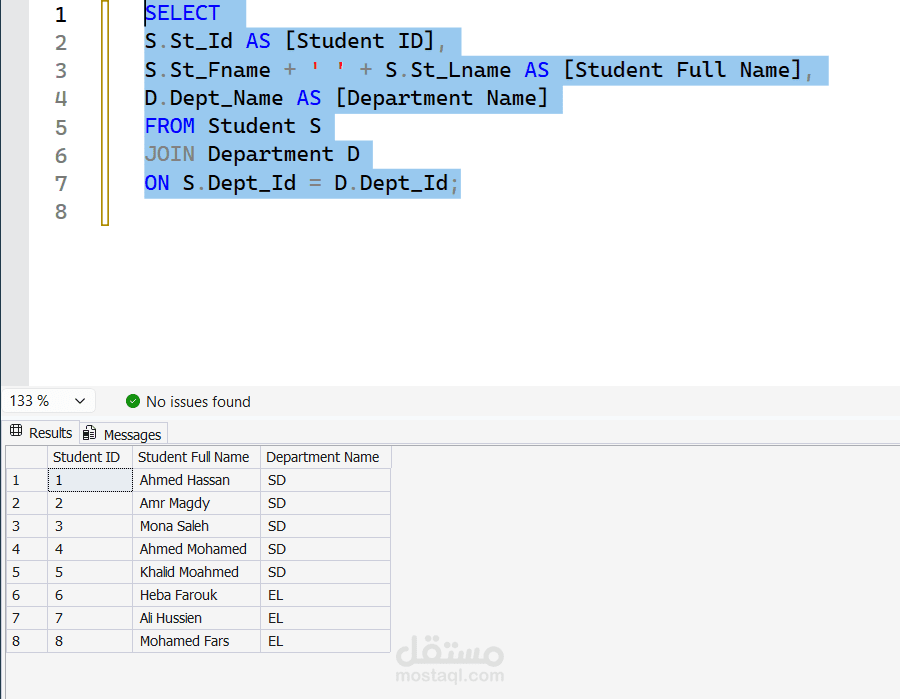Switch to the Results tab
Screen dimensions: 900x699
pos(41,433)
